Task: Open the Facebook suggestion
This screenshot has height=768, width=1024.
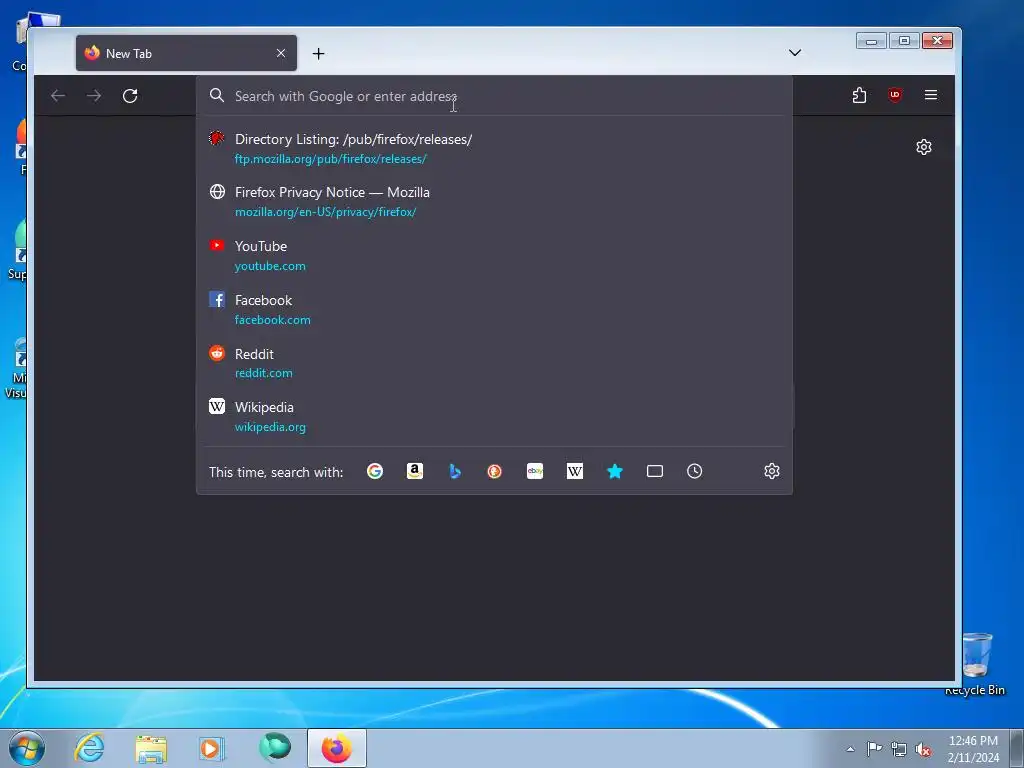Action: [x=494, y=310]
